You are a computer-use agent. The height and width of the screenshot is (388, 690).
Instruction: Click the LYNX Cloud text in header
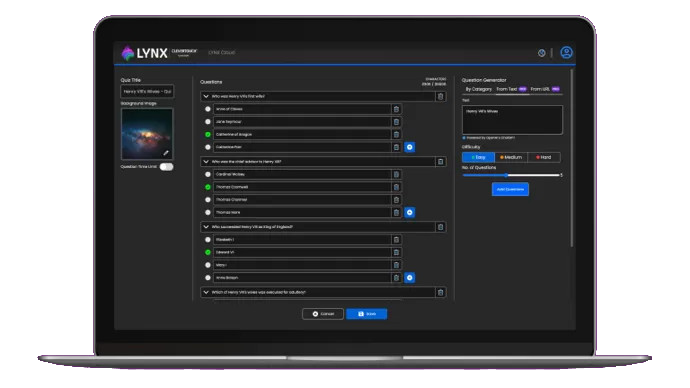(x=221, y=53)
